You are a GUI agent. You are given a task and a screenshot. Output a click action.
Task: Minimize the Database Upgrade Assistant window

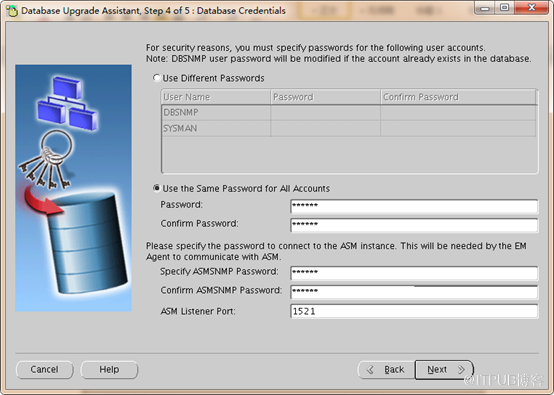point(485,8)
